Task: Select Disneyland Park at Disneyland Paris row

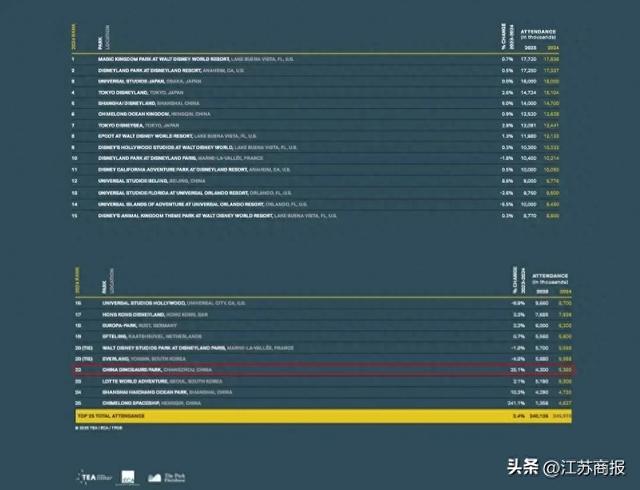Action: coord(315,158)
